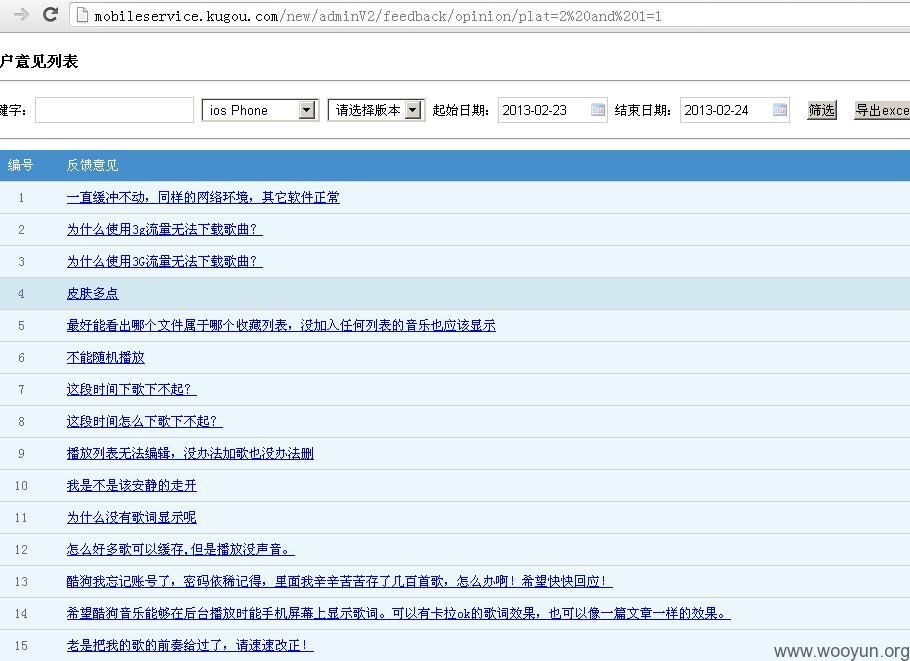Reload the page with refresh icon
The height and width of the screenshot is (661, 910).
coord(50,14)
